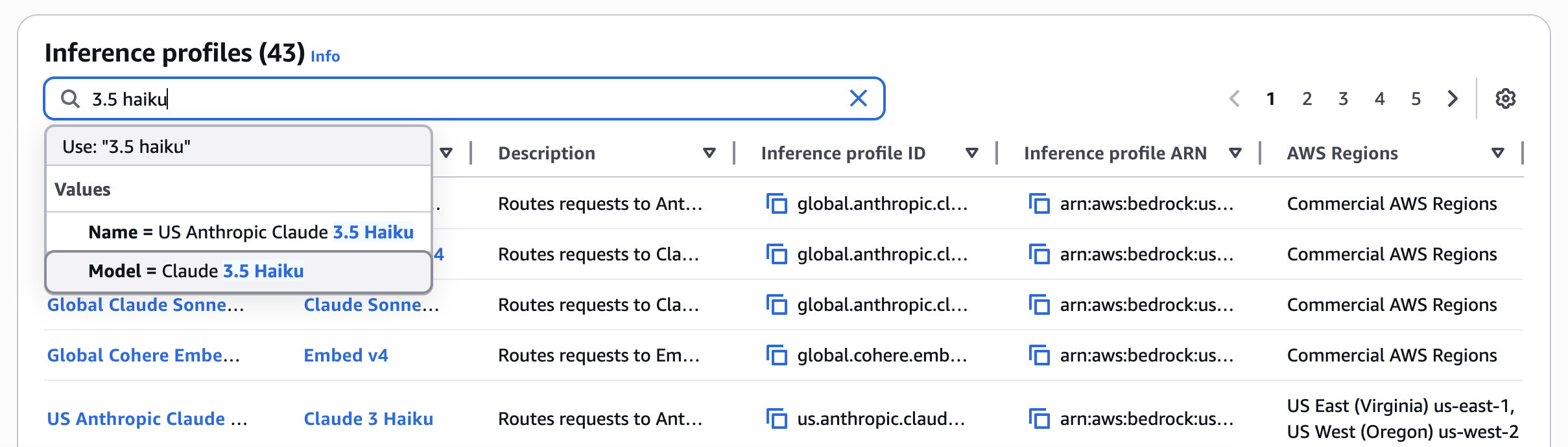Select the Name = US Anthropic Claude 3.5 Haiku suggestion
The image size is (1568, 447).
tap(252, 232)
